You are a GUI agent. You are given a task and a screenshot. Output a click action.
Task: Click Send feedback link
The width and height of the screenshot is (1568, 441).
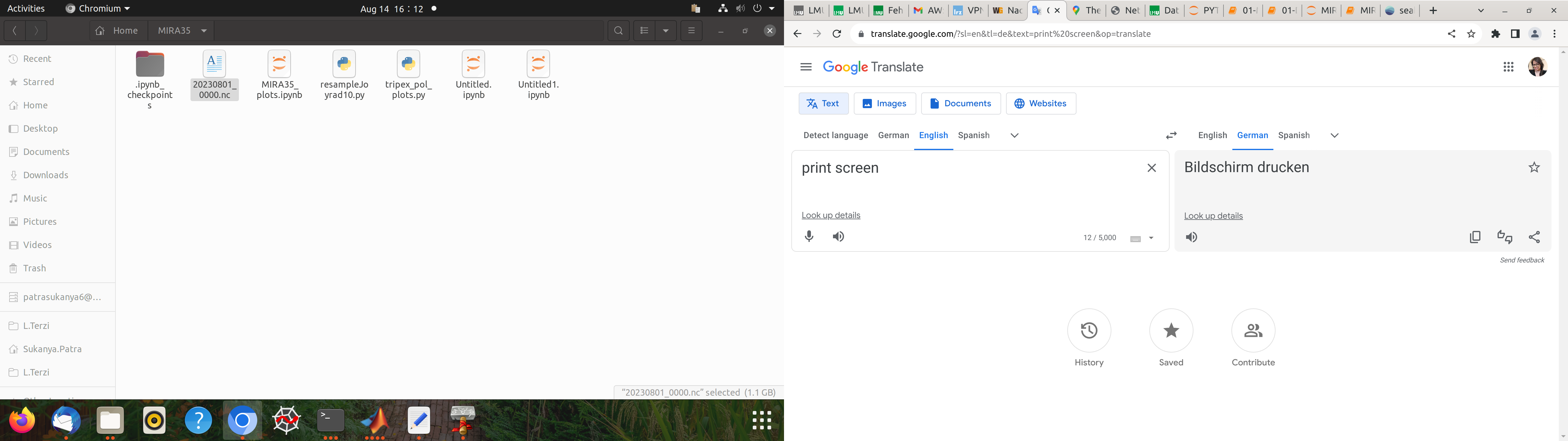coord(1521,260)
